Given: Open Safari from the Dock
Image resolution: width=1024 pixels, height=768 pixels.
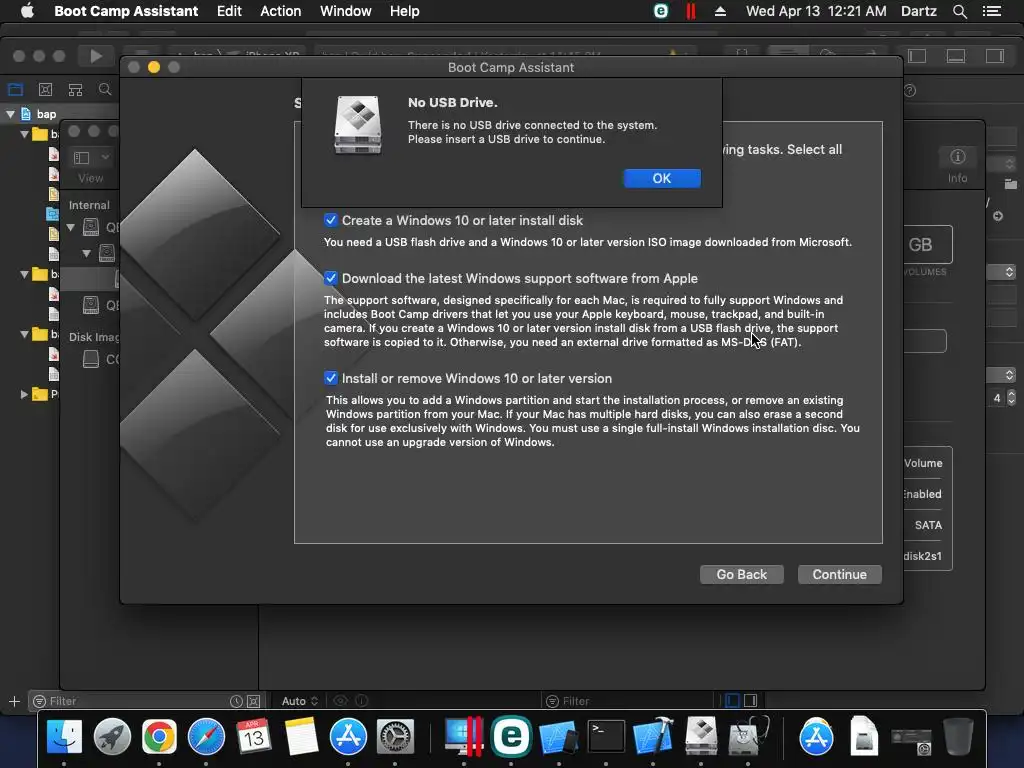Looking at the screenshot, I should click(x=206, y=736).
